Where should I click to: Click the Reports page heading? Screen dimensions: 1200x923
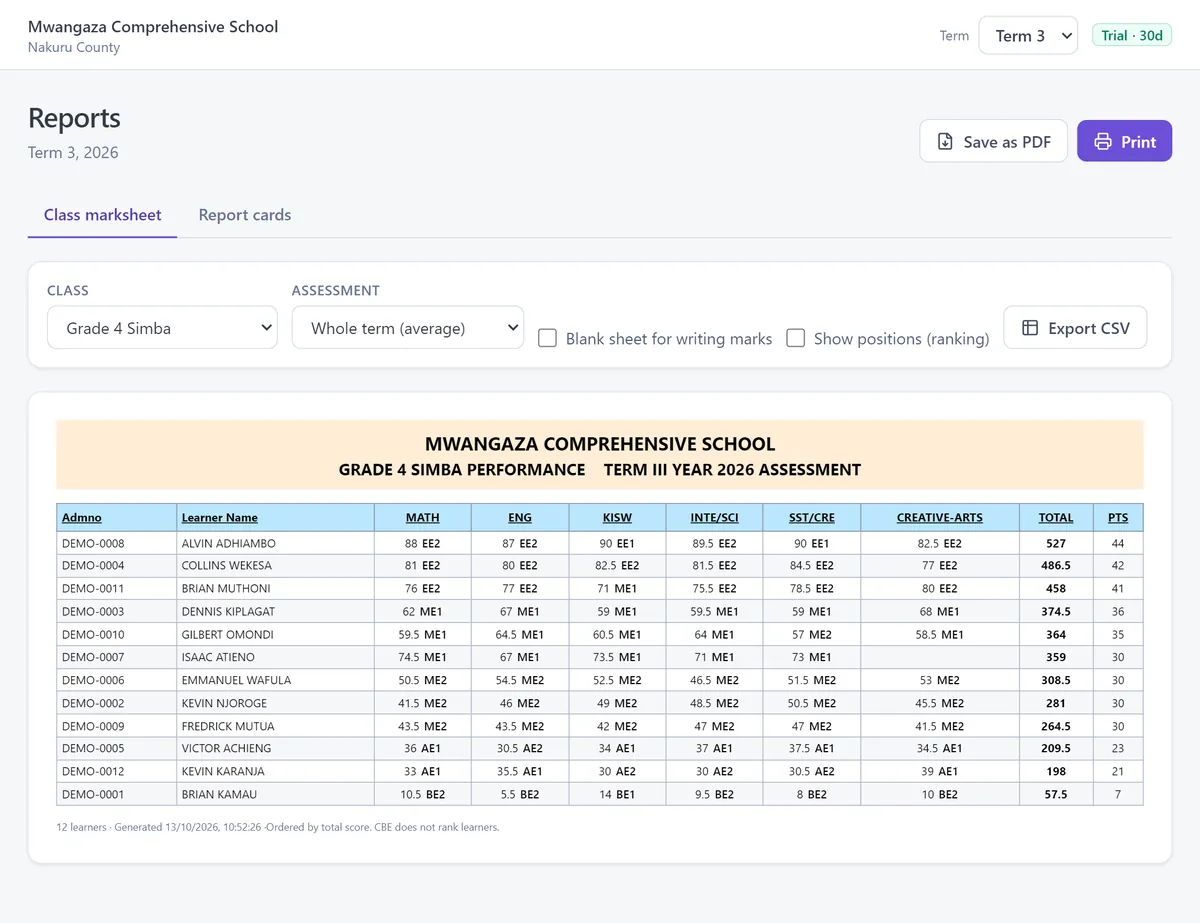point(74,118)
